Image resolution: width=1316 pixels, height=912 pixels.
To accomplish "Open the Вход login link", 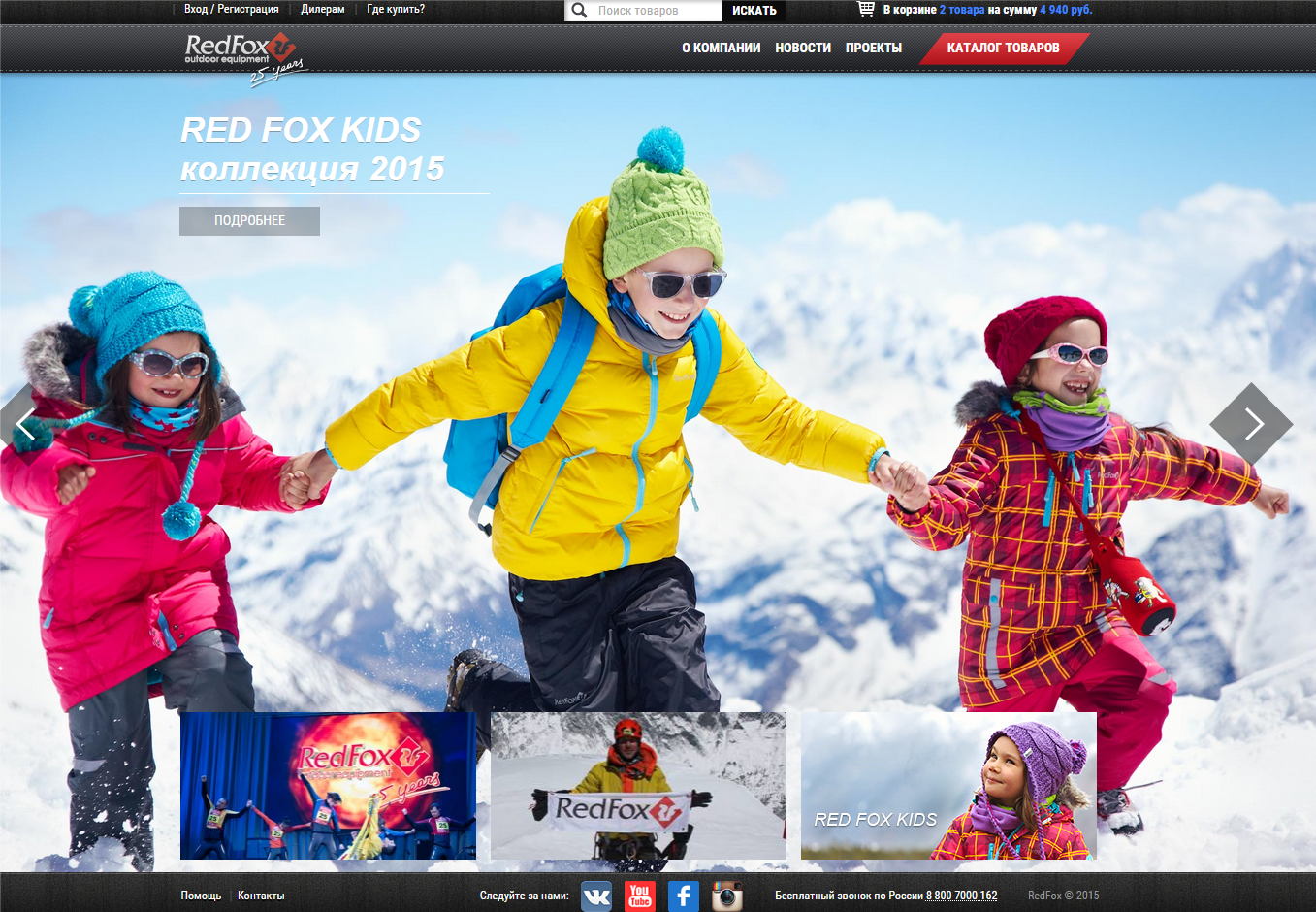I will (x=196, y=9).
